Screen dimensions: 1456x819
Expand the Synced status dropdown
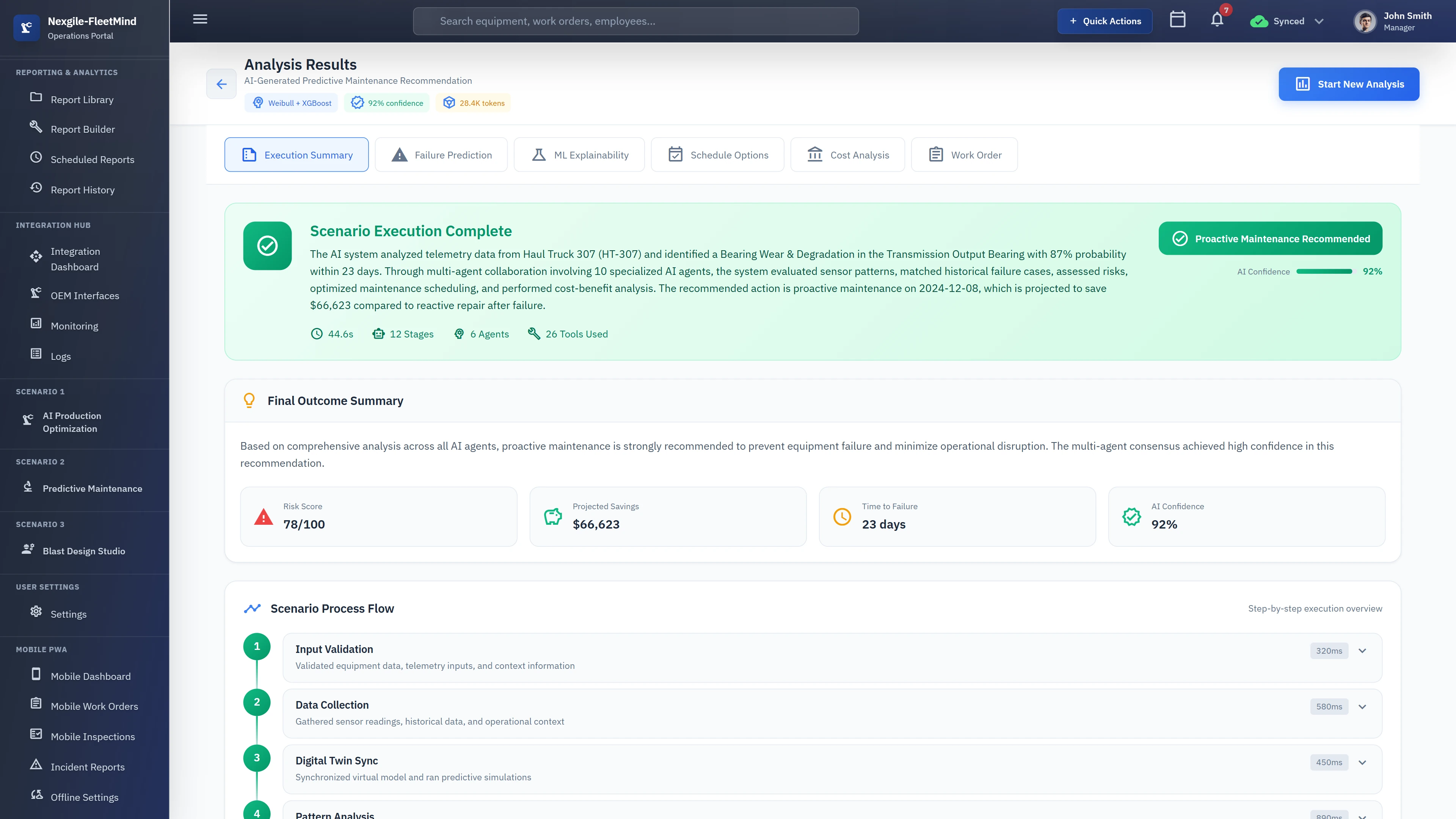1319,21
